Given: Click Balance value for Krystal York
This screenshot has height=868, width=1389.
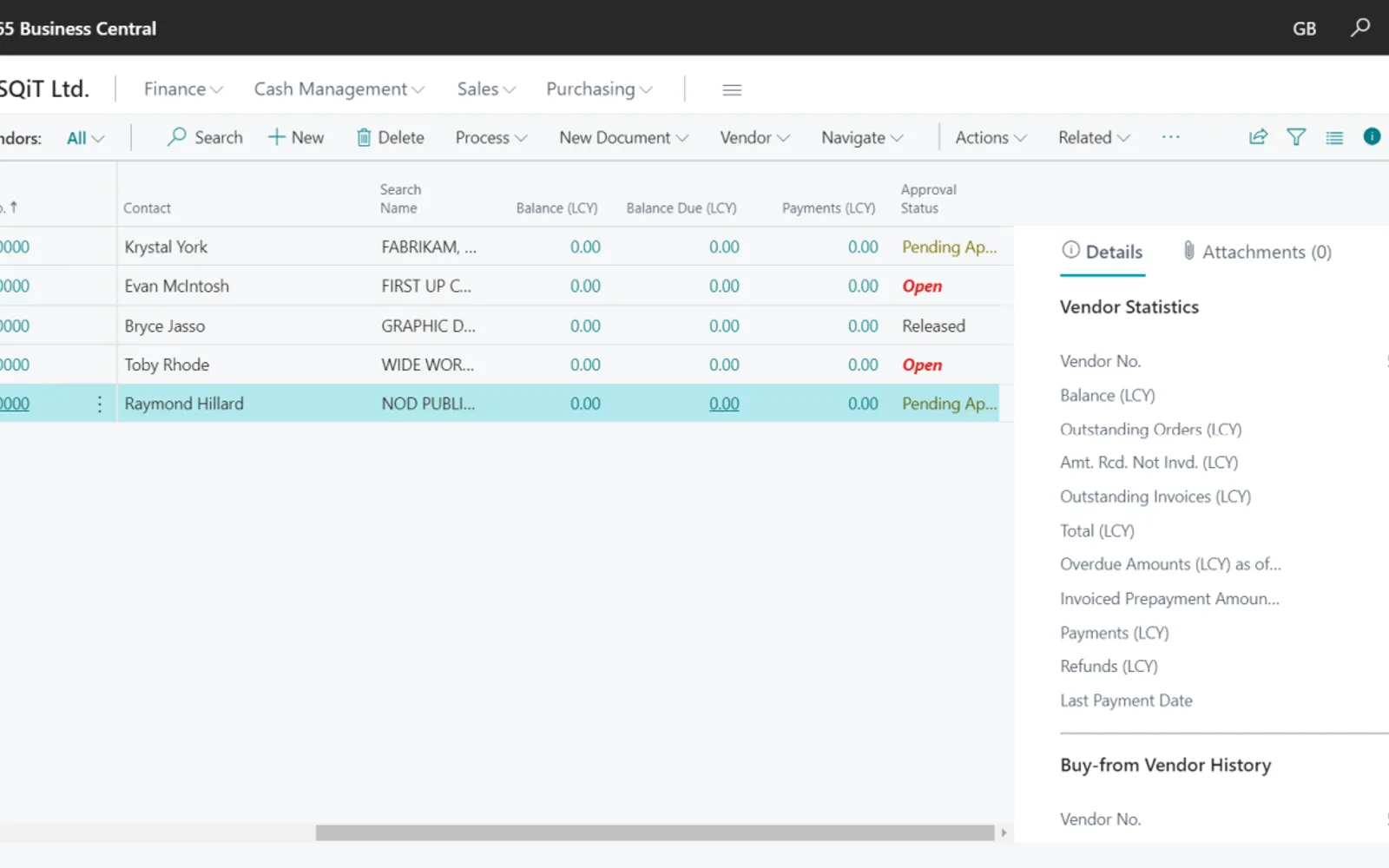Looking at the screenshot, I should pyautogui.click(x=585, y=247).
